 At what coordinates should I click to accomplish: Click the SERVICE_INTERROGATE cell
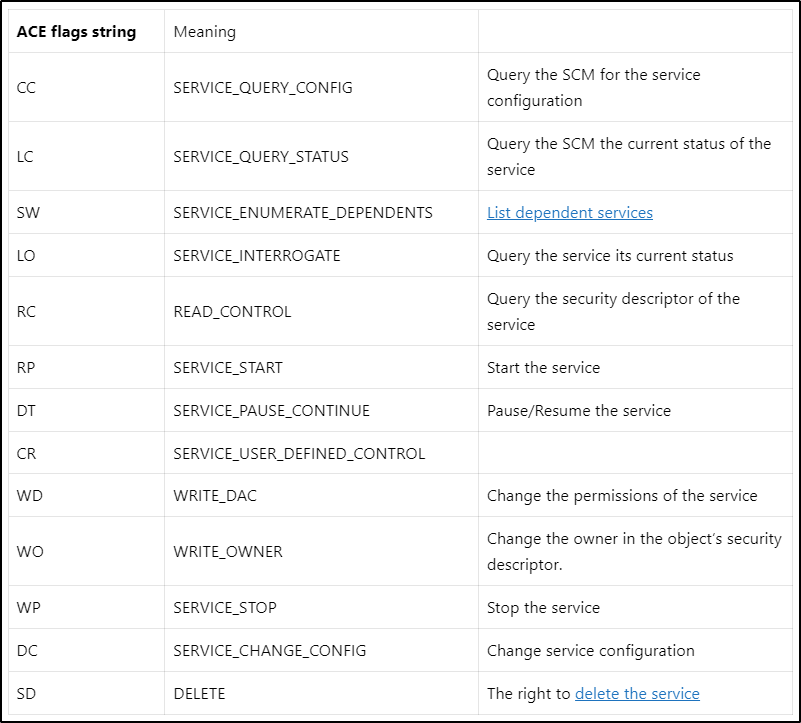256,256
